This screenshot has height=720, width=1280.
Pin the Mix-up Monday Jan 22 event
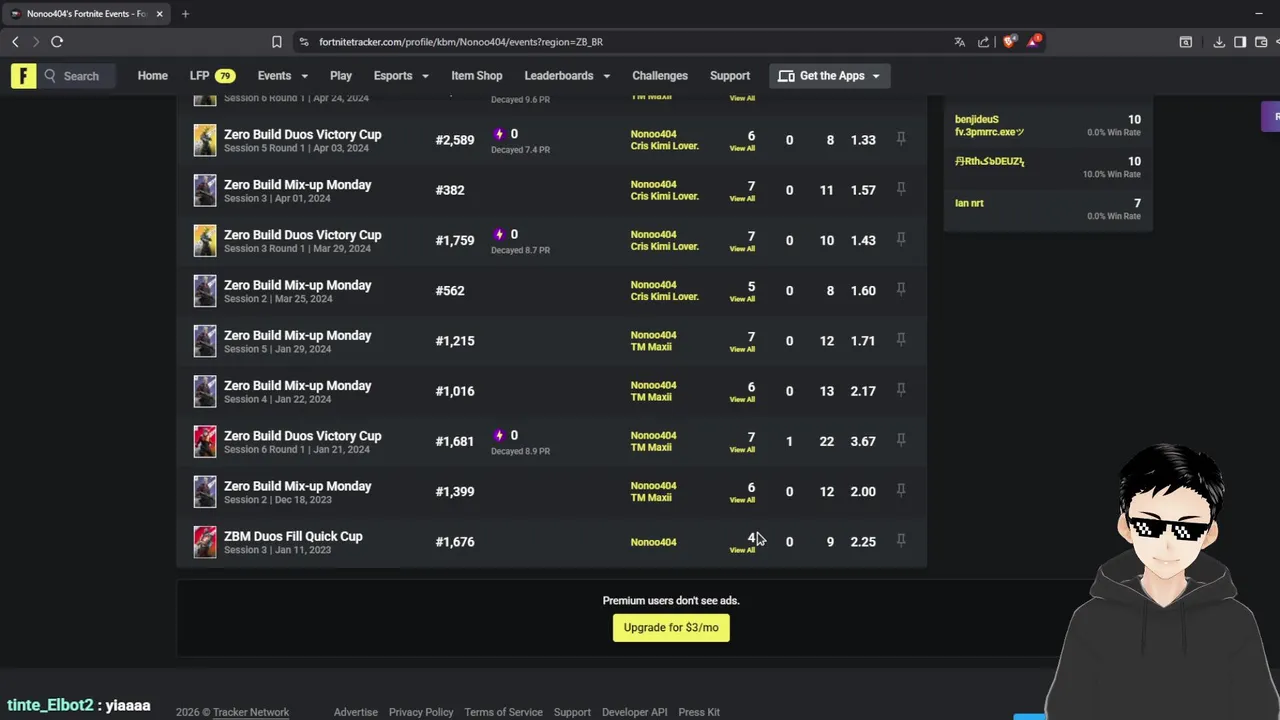click(901, 390)
